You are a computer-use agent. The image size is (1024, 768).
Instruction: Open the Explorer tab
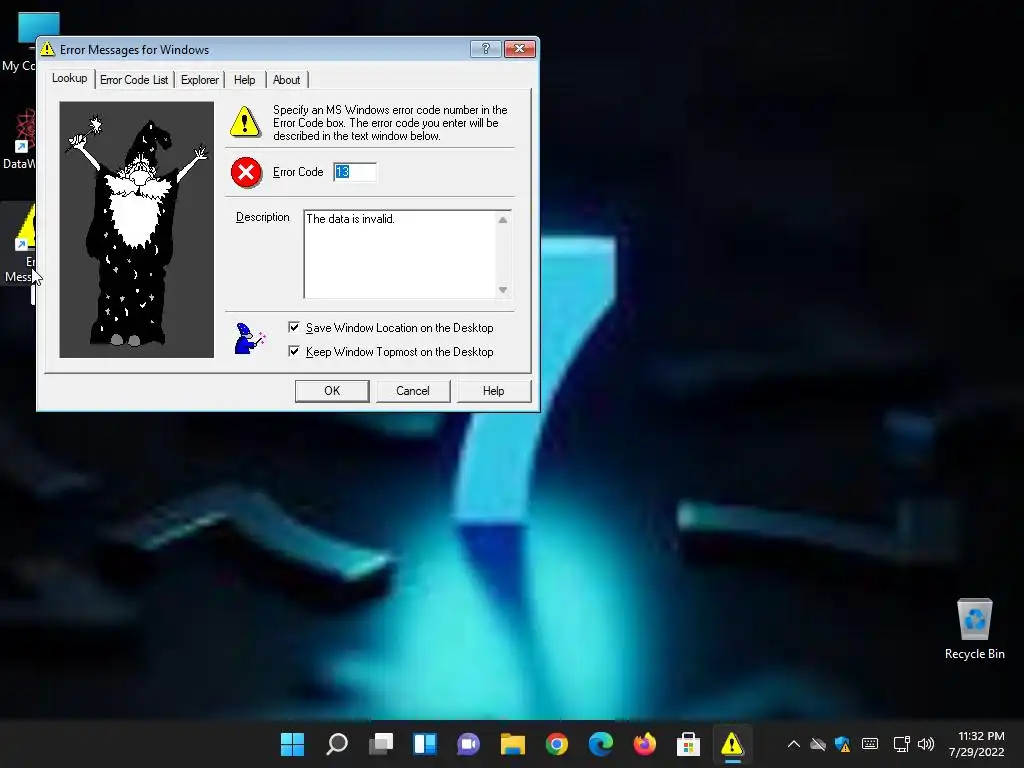coord(200,80)
